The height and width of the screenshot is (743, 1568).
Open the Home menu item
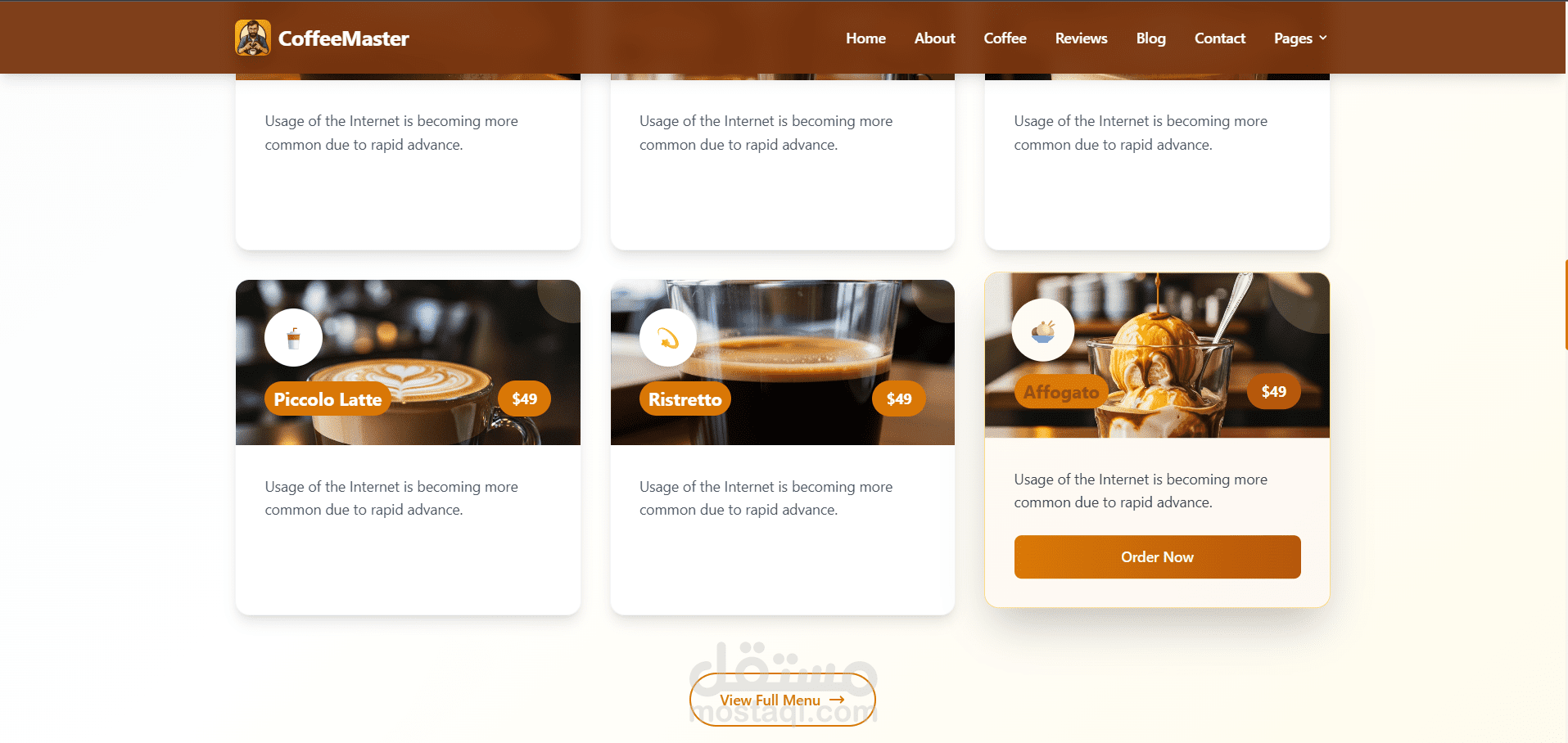point(865,38)
